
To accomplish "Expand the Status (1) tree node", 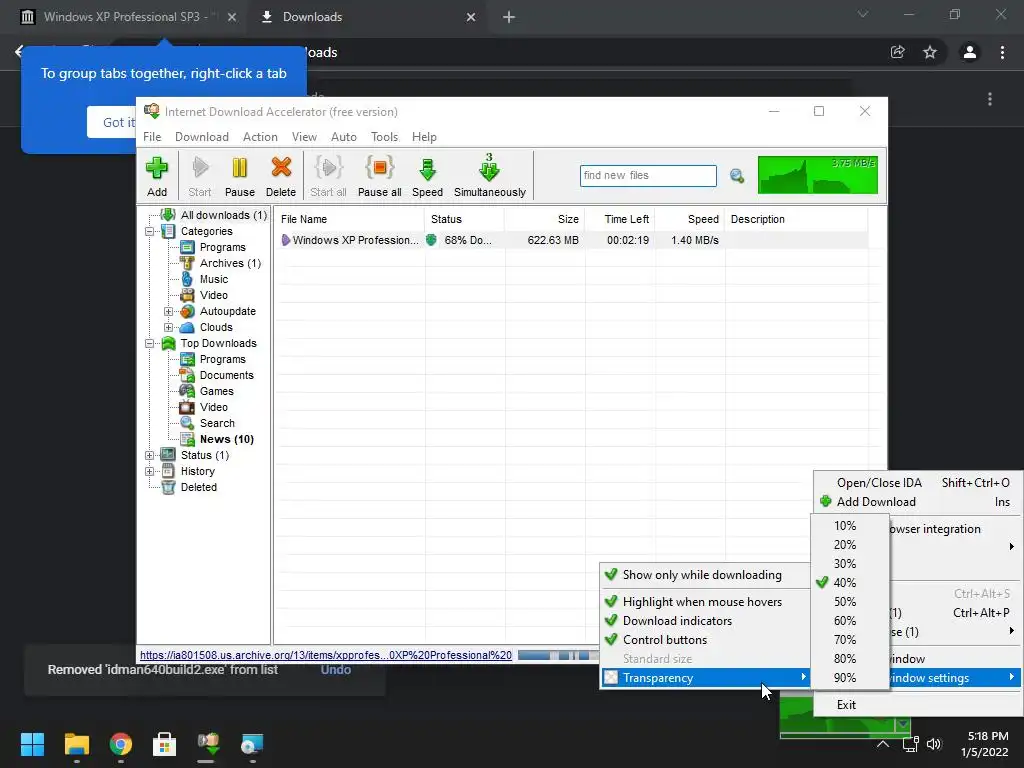I will [150, 455].
